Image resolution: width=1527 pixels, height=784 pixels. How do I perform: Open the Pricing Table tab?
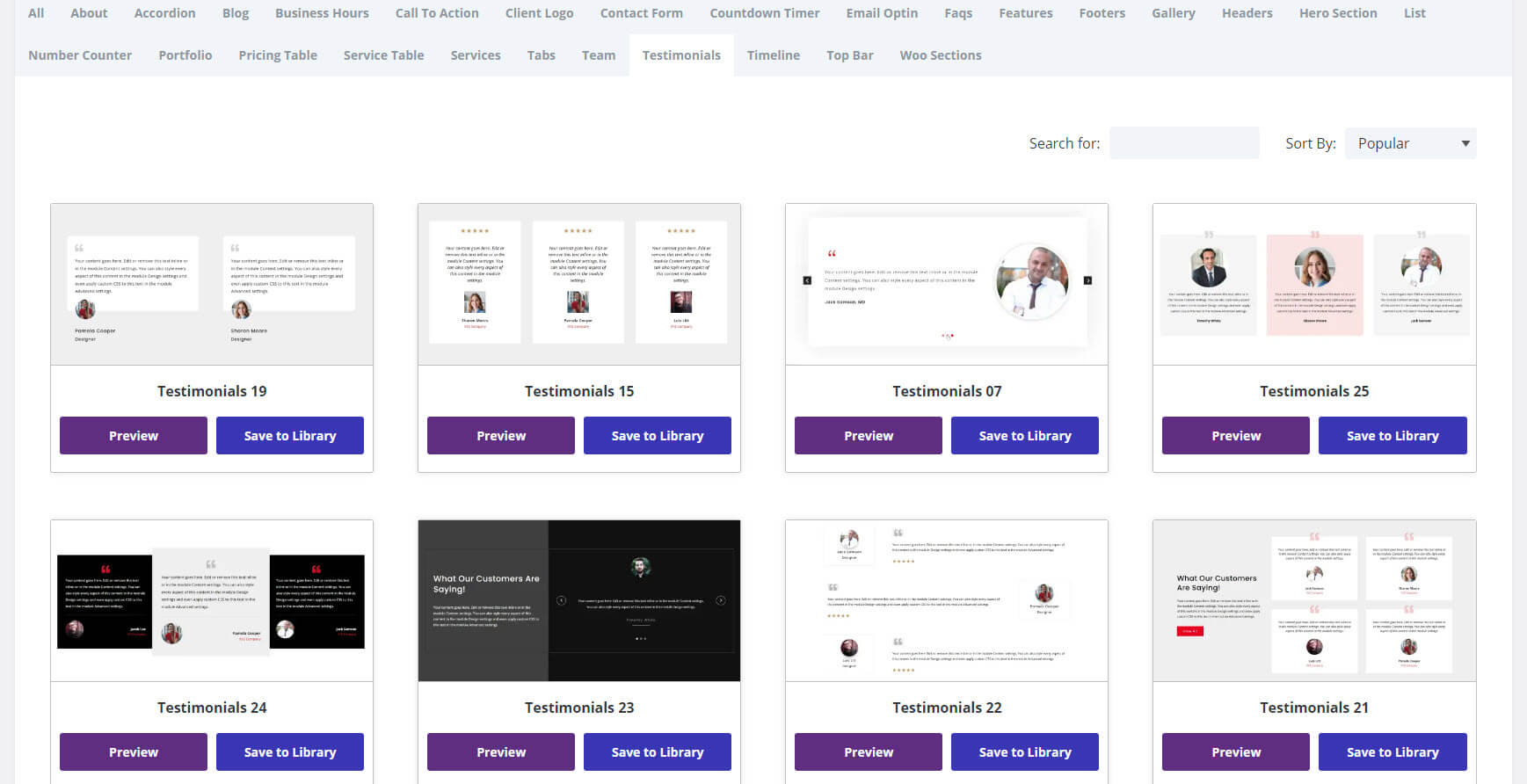(x=278, y=55)
